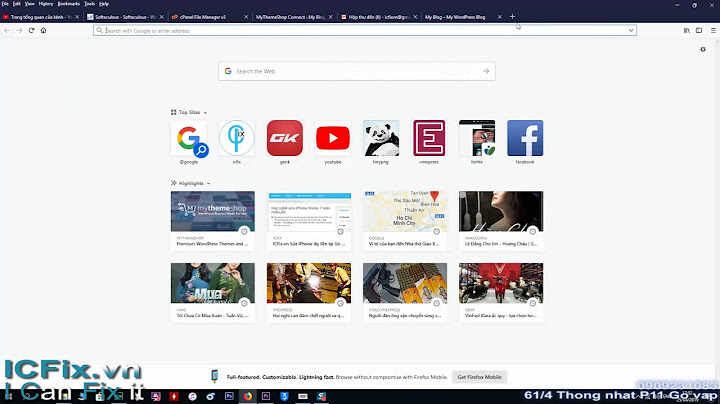Open the facebook top site tile
This screenshot has height=404, width=720.
point(525,138)
